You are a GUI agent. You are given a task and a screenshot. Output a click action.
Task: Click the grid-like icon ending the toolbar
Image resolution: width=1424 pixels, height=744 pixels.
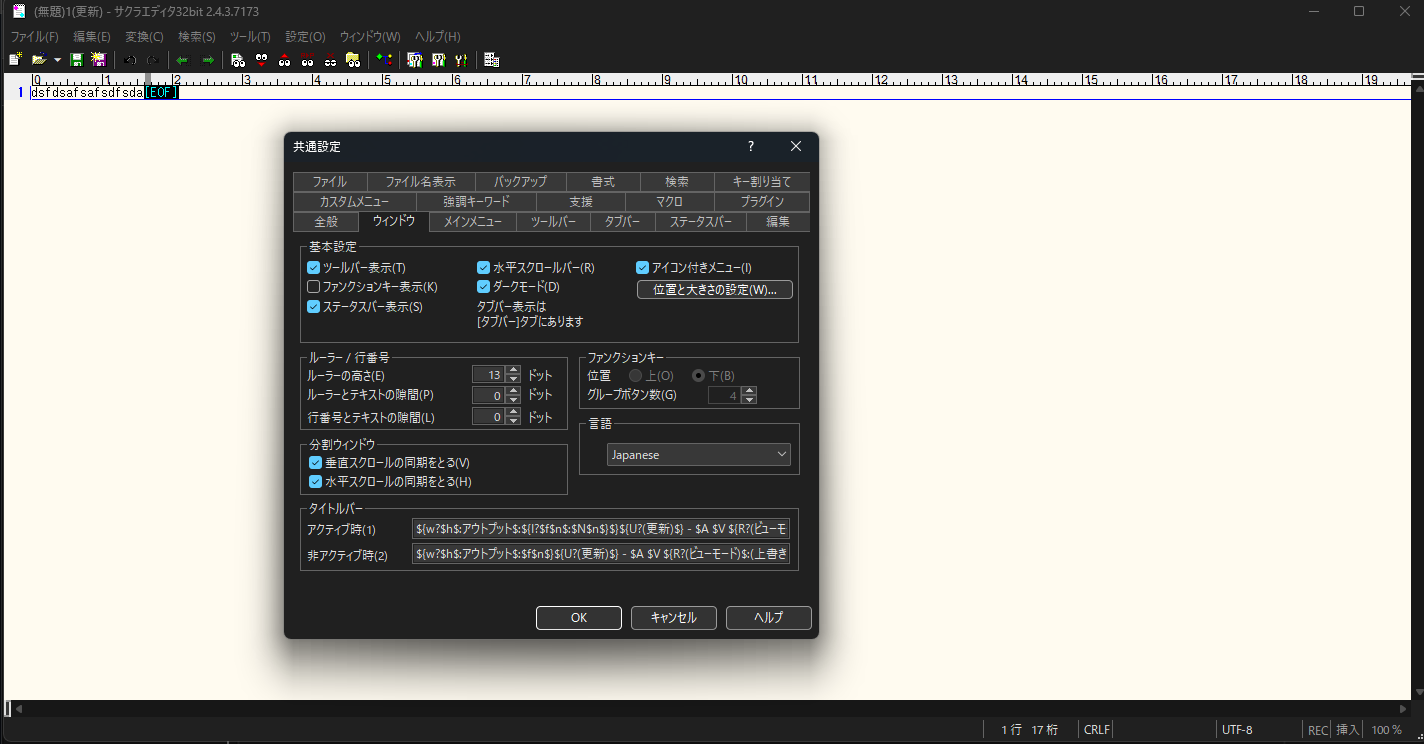[491, 60]
